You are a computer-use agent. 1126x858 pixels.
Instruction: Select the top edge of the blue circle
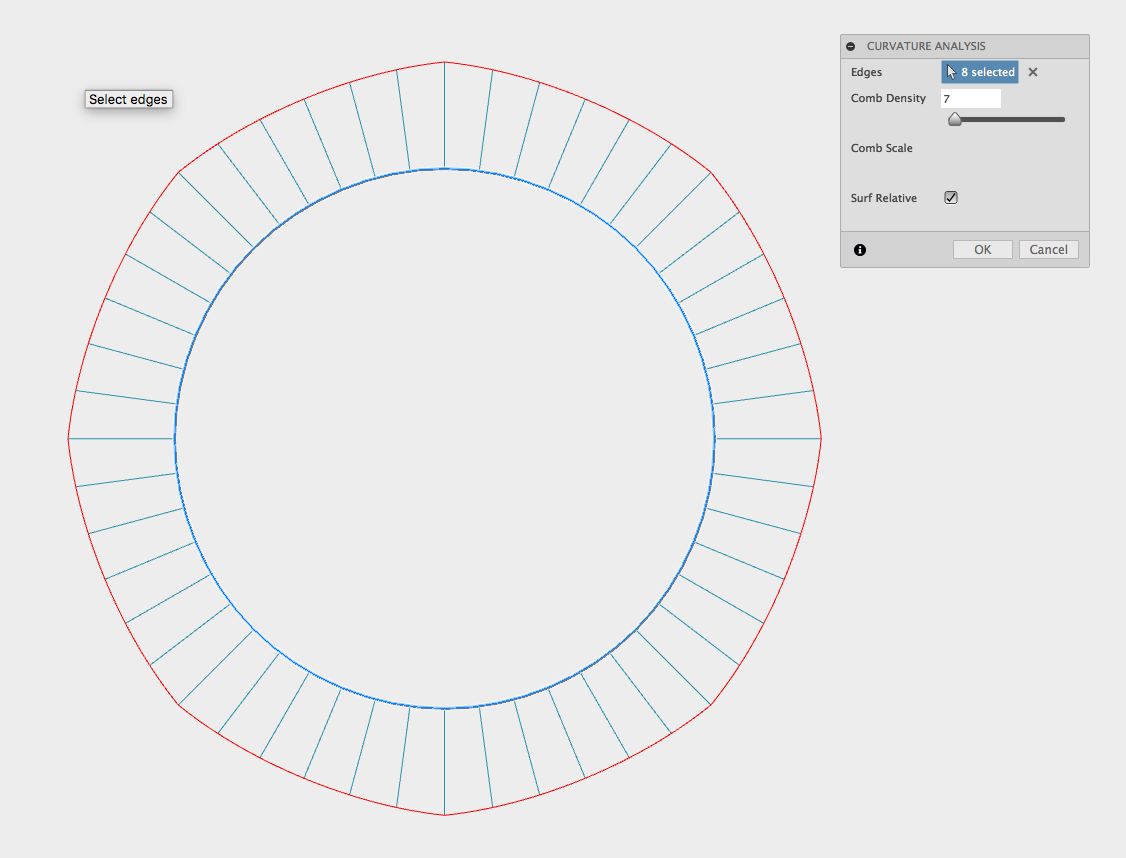pos(444,169)
